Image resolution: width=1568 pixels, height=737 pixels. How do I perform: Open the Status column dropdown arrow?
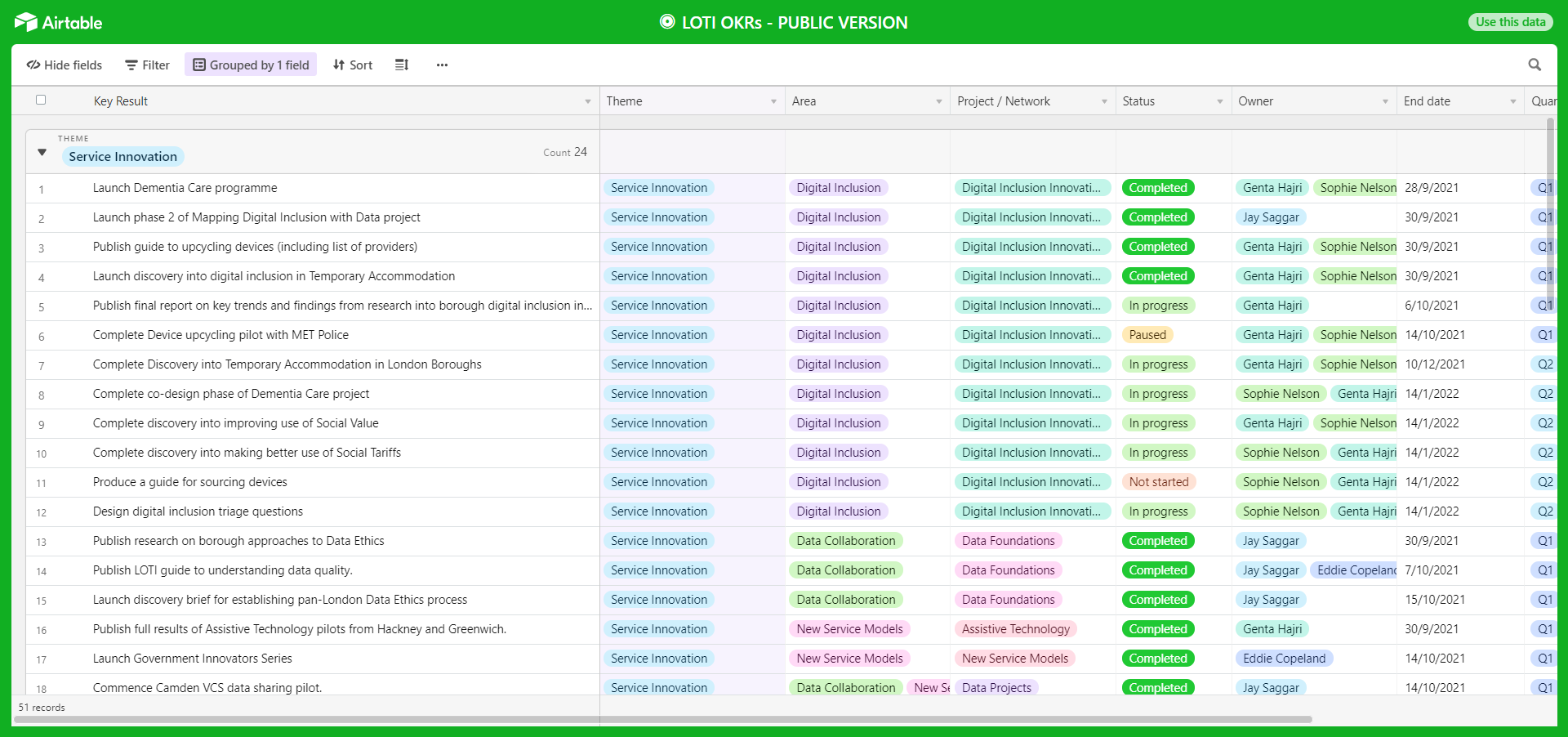[x=1220, y=101]
